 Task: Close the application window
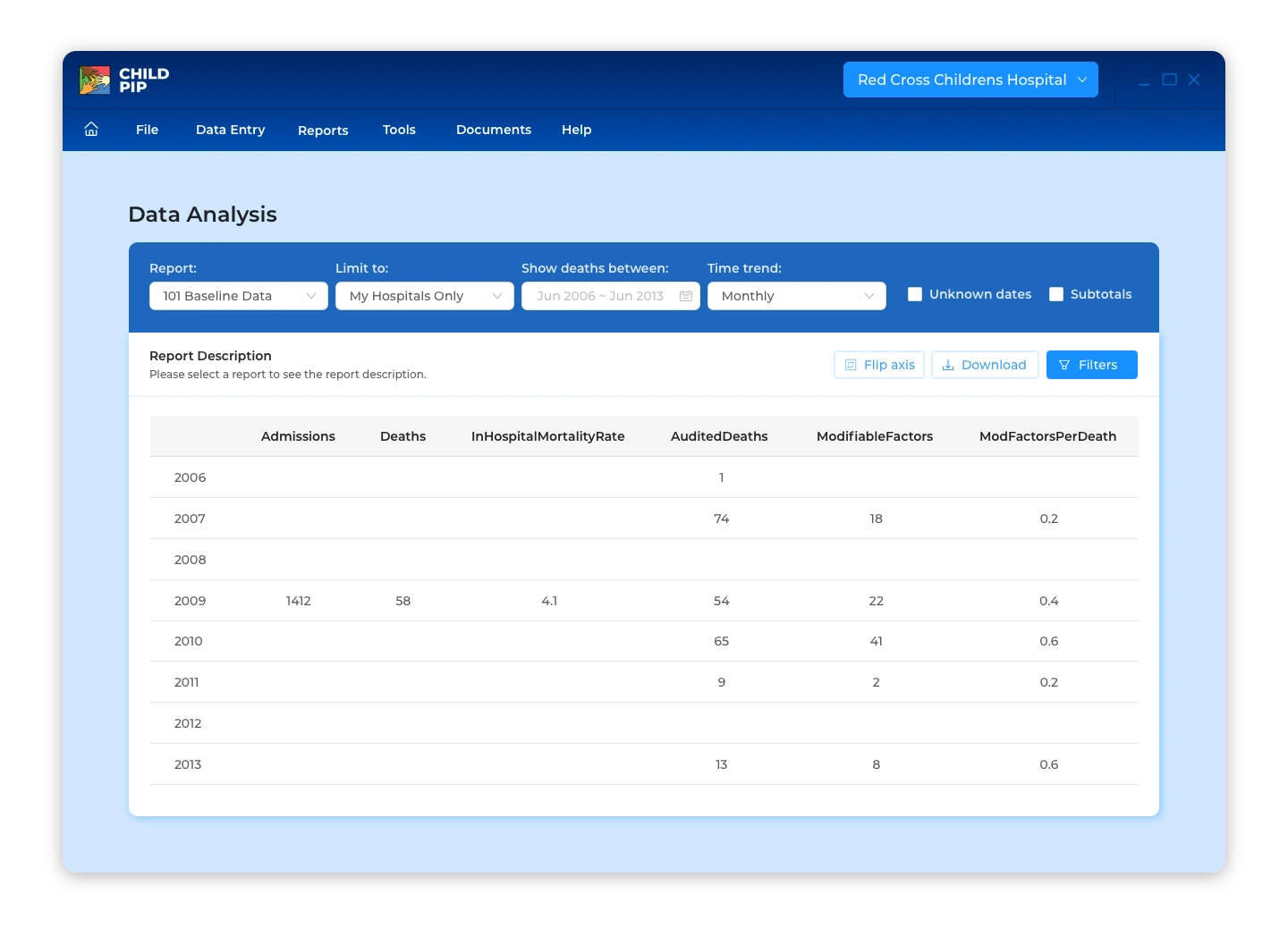[1194, 80]
